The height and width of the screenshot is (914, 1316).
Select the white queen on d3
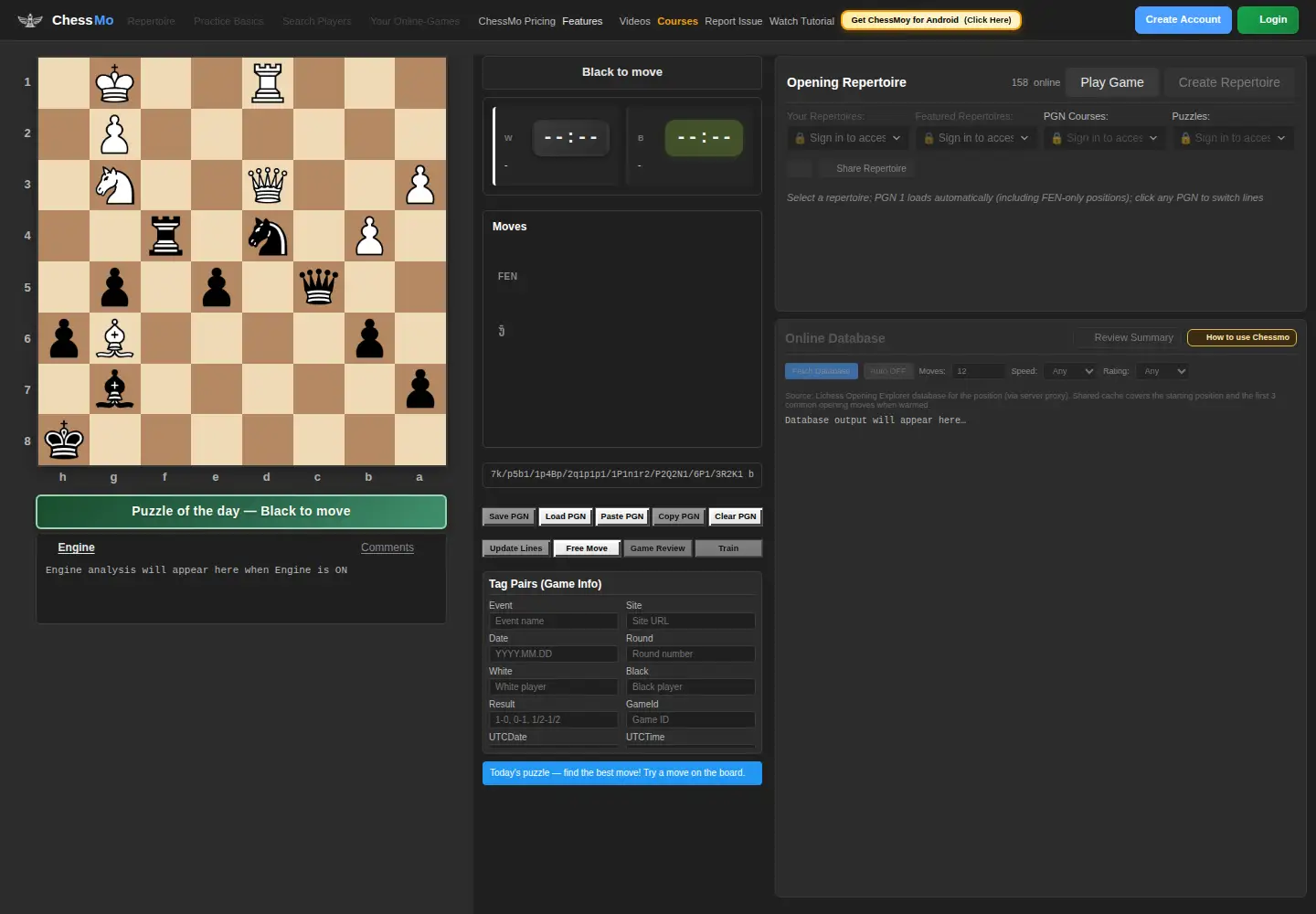coord(268,186)
